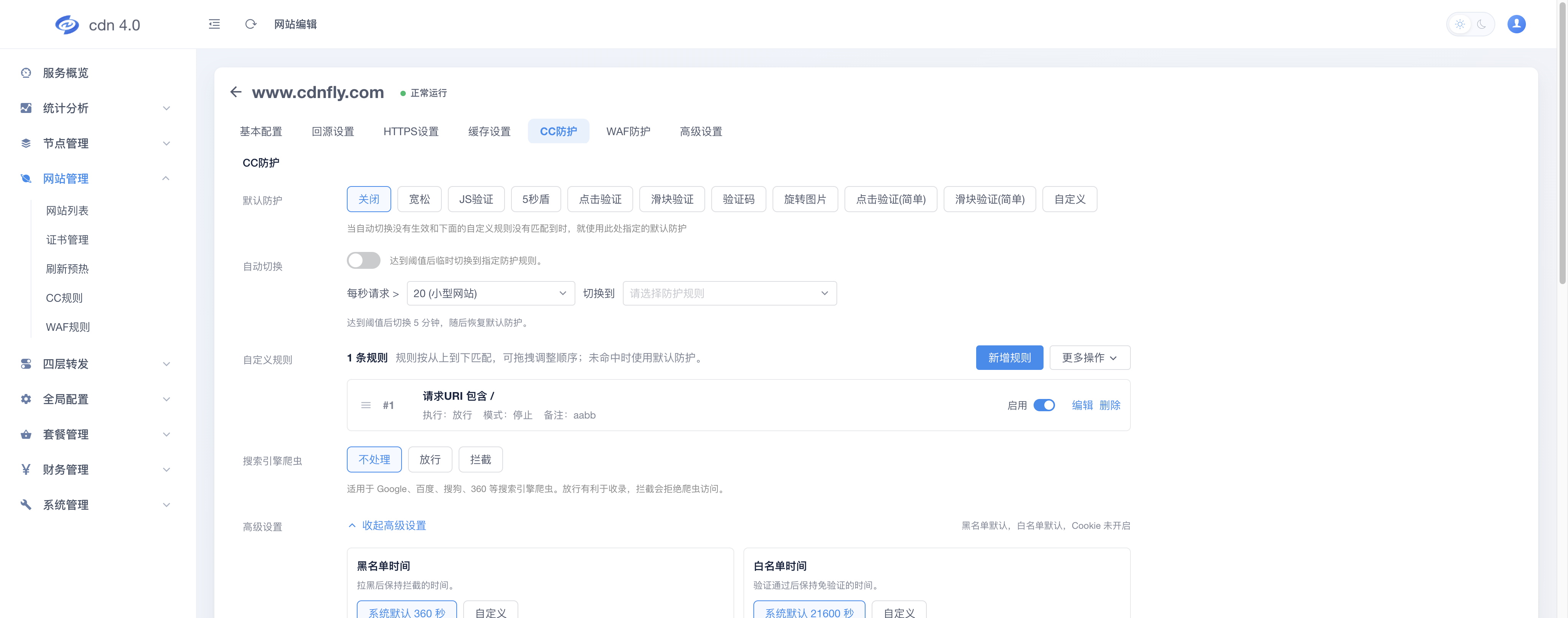Switch to the 回源设置 tab
The image size is (1568, 618).
(332, 131)
